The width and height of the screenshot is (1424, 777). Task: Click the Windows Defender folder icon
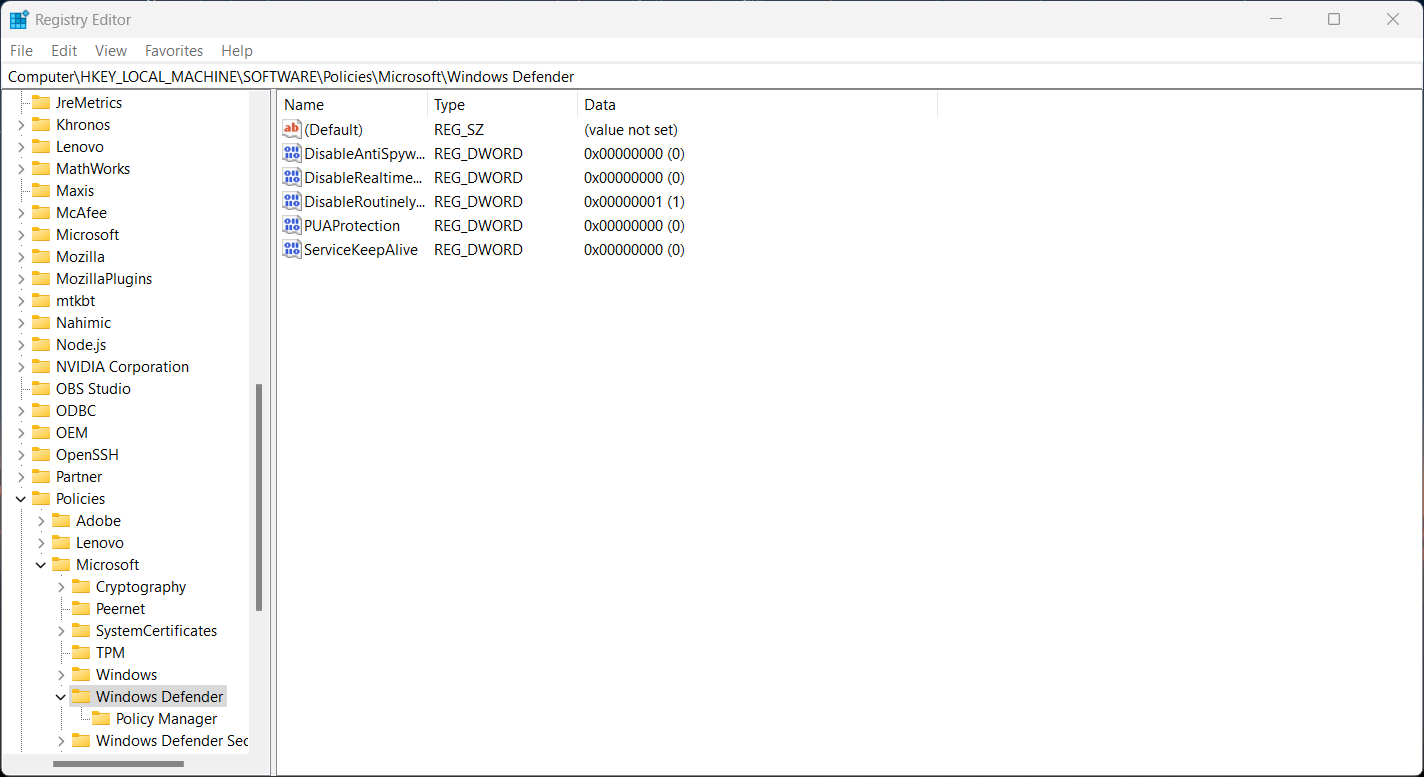[82, 696]
